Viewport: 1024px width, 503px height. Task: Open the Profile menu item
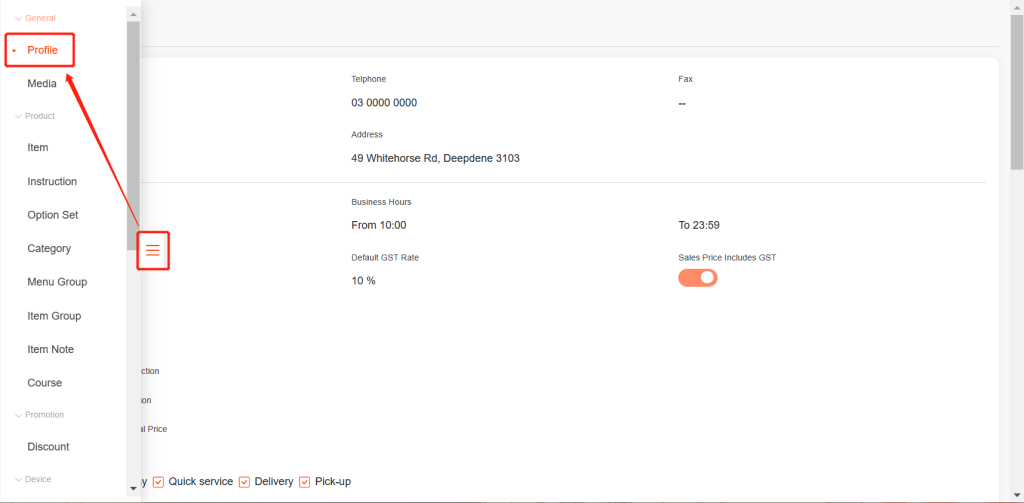42,50
